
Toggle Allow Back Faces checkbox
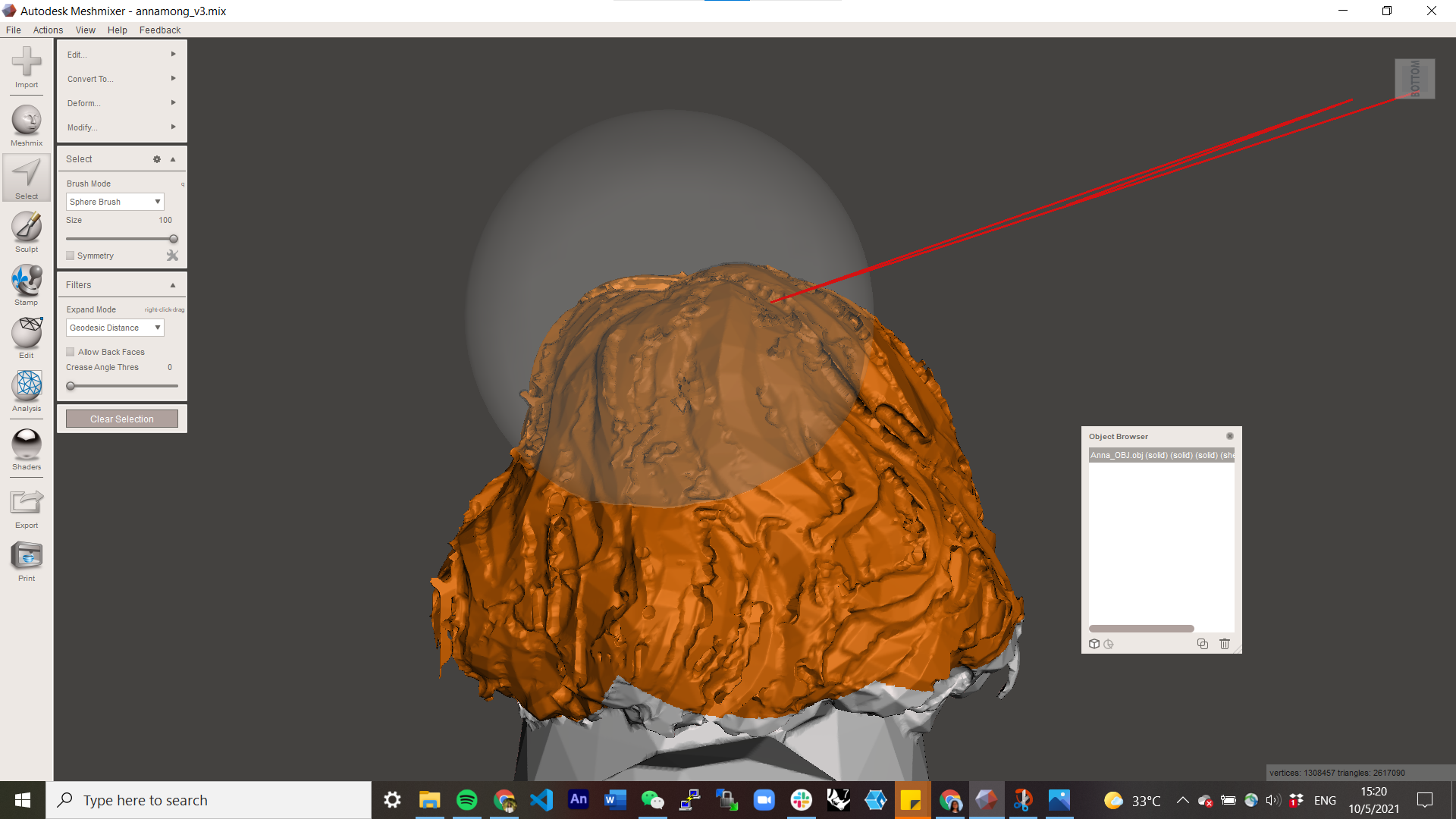71,352
